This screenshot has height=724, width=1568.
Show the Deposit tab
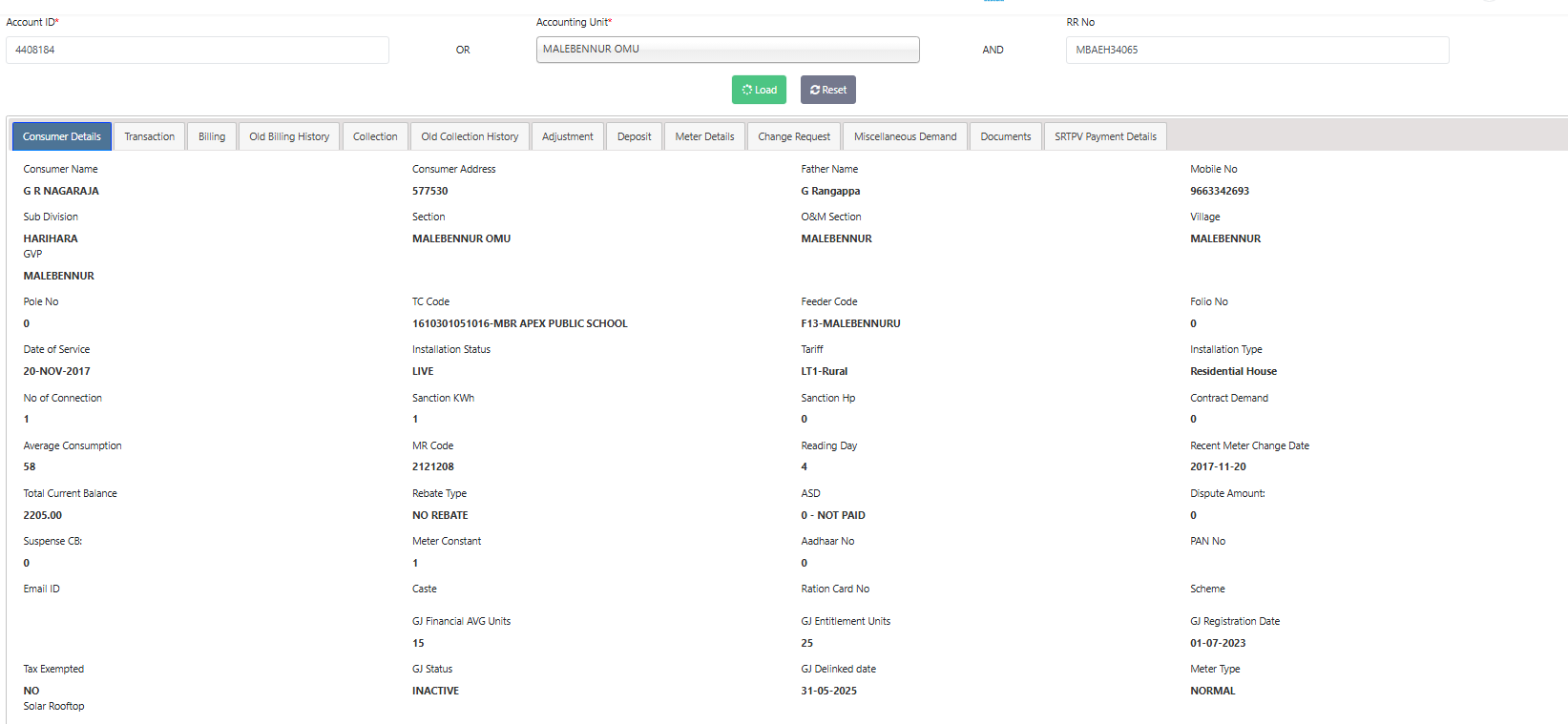634,136
